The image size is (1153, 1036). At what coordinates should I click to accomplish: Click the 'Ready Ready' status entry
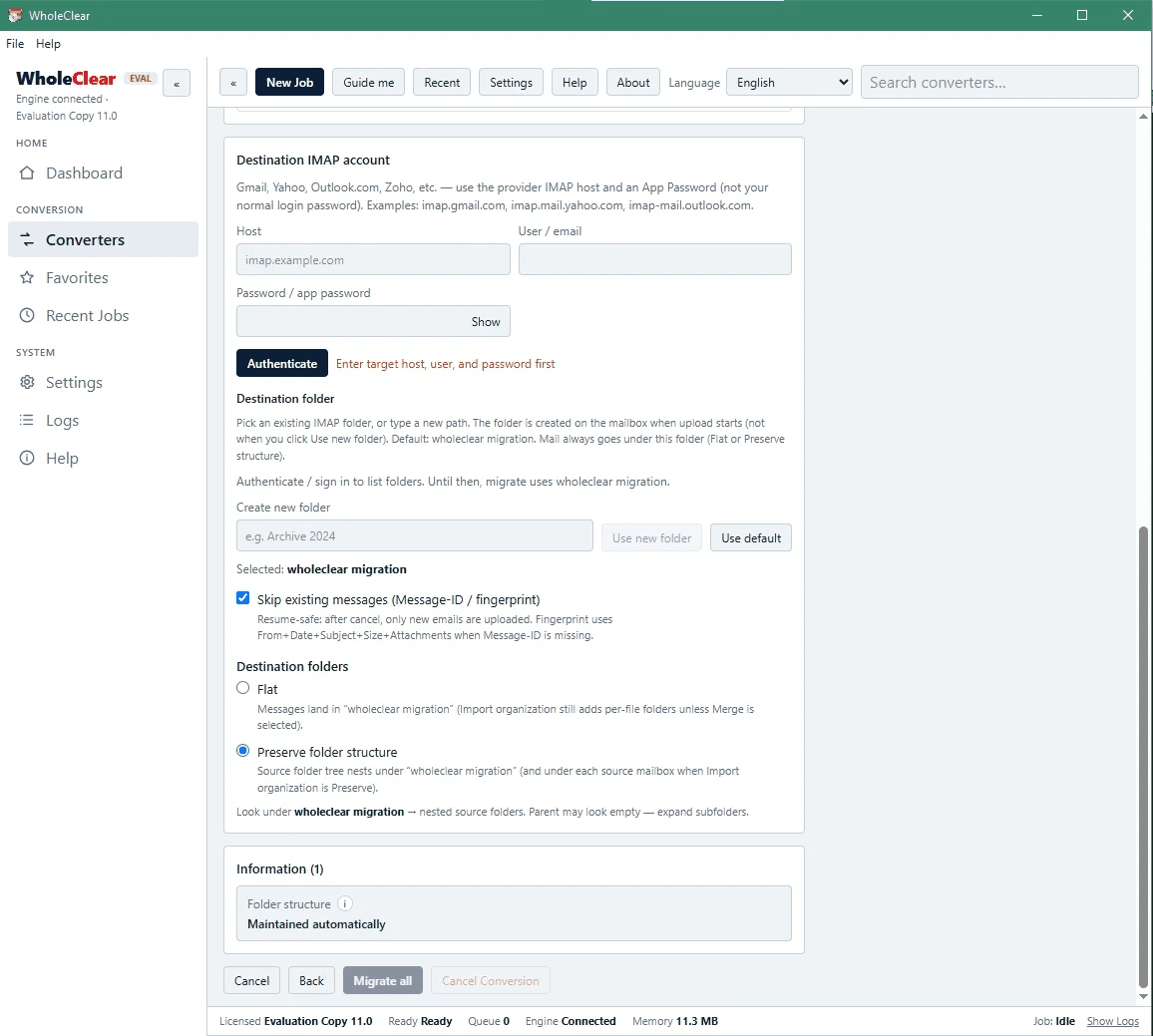[x=420, y=1021]
